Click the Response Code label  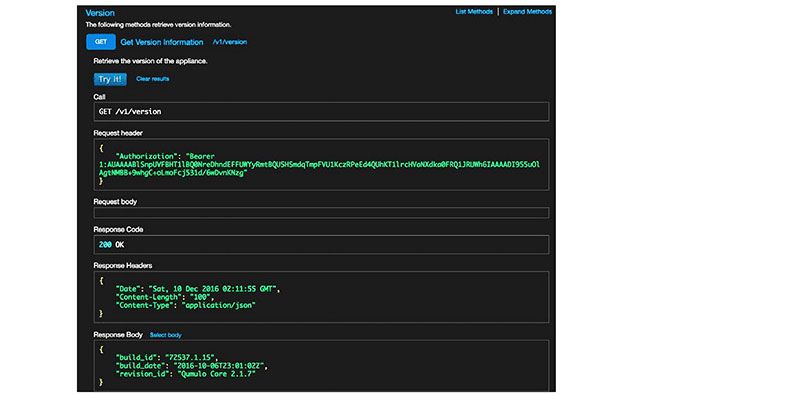pyautogui.click(x=118, y=230)
